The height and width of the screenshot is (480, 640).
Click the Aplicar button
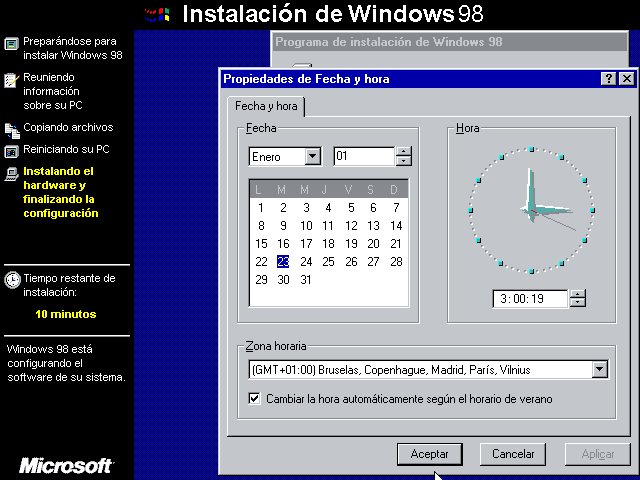tap(598, 454)
